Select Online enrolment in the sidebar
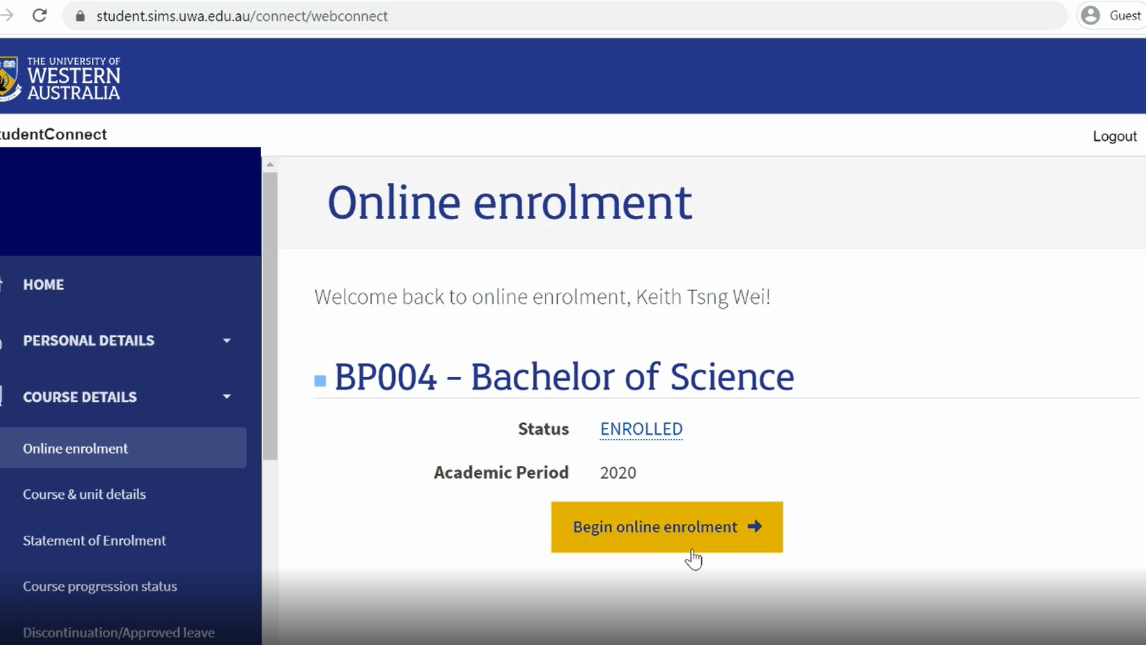 [76, 449]
